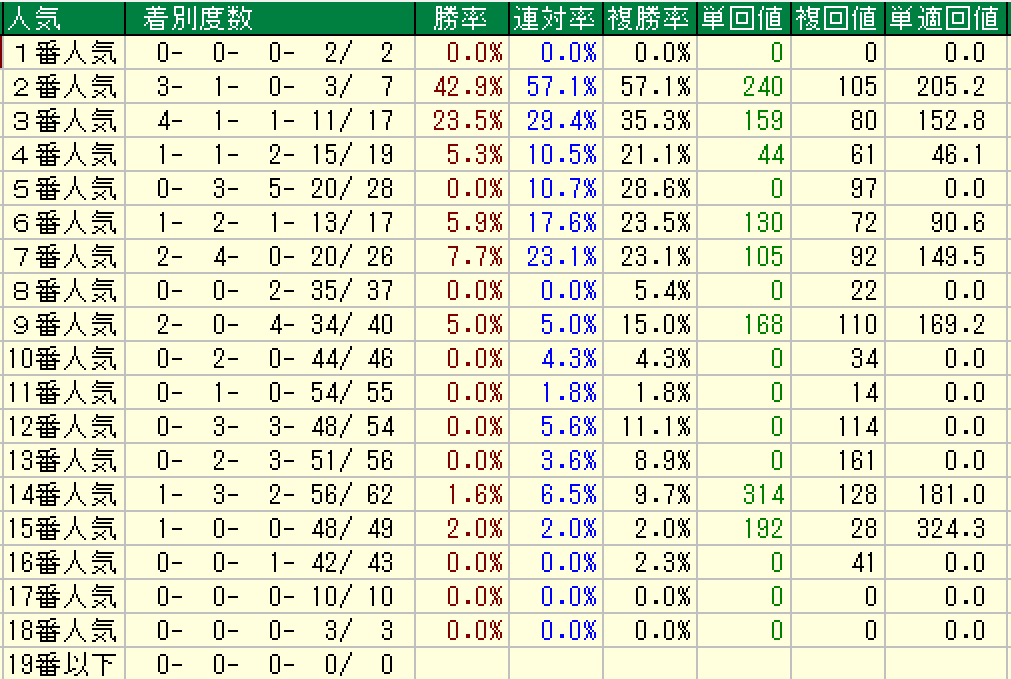The height and width of the screenshot is (679, 1011).
Task: Select the 5番人気 row label
Action: tap(64, 189)
